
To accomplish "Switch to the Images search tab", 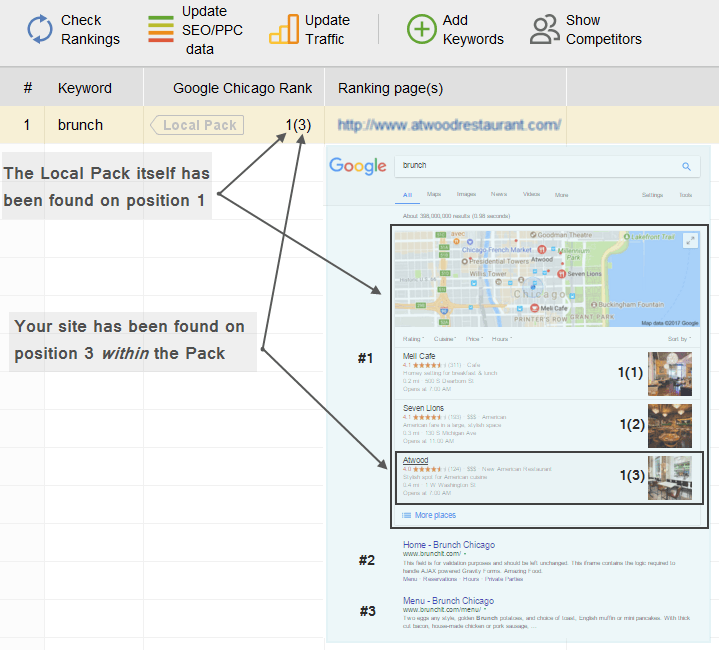I will pos(466,194).
